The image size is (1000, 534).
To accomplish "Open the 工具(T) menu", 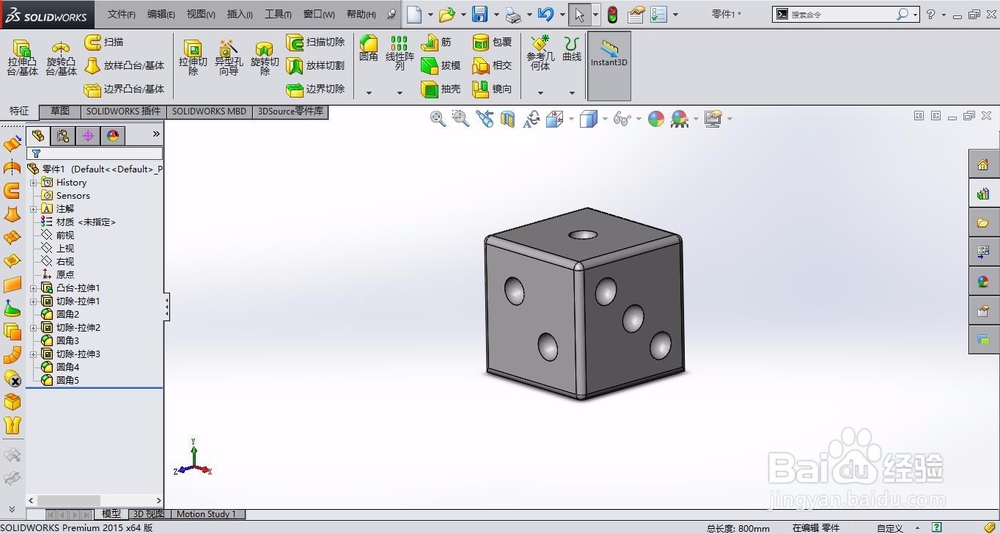I will (x=278, y=14).
